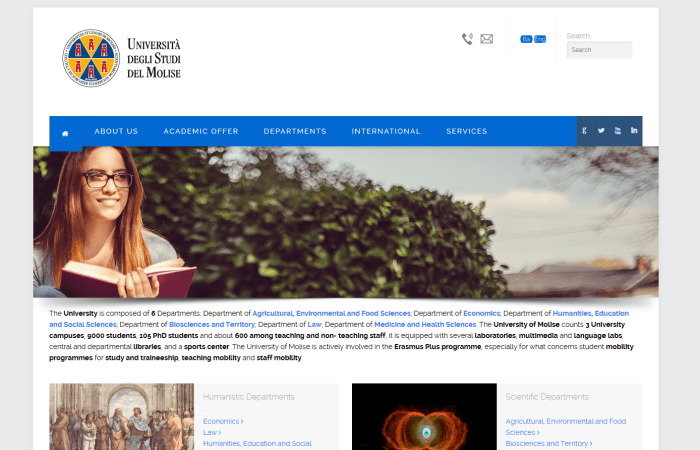700x450 pixels.
Task: Open the YouTube social icon
Action: (x=618, y=131)
